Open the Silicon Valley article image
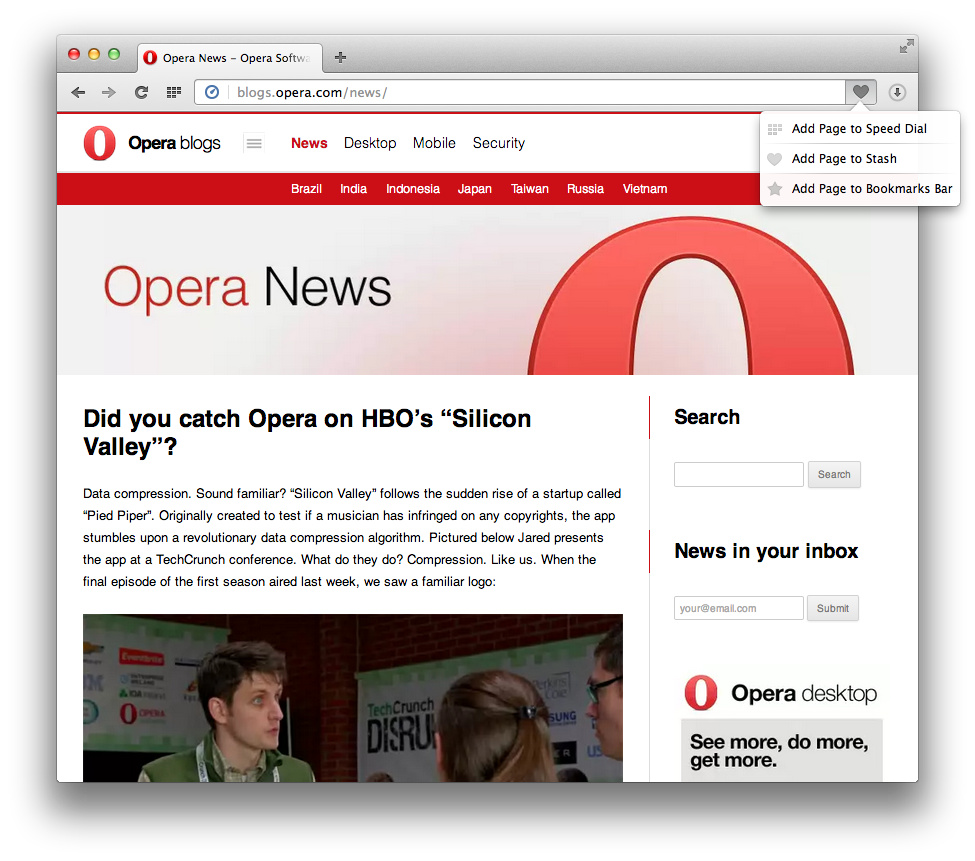Screen dimensions: 975x861 352,697
